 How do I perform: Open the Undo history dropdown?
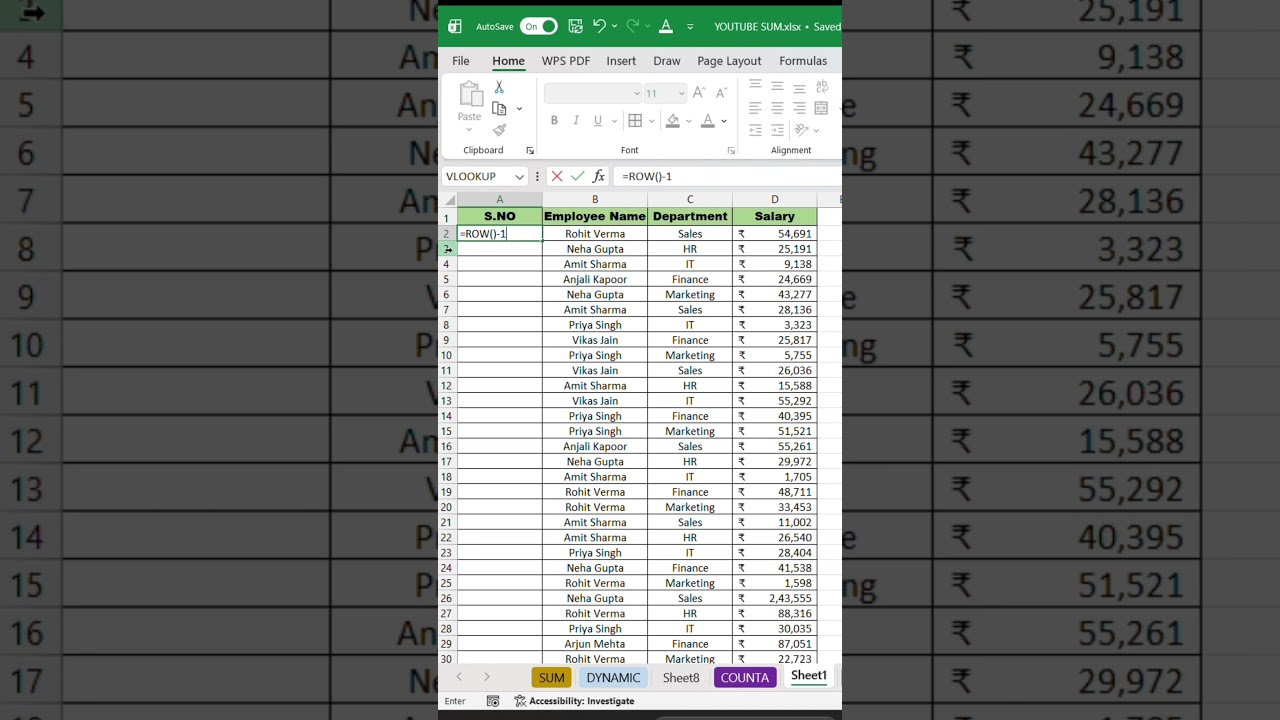pos(614,27)
